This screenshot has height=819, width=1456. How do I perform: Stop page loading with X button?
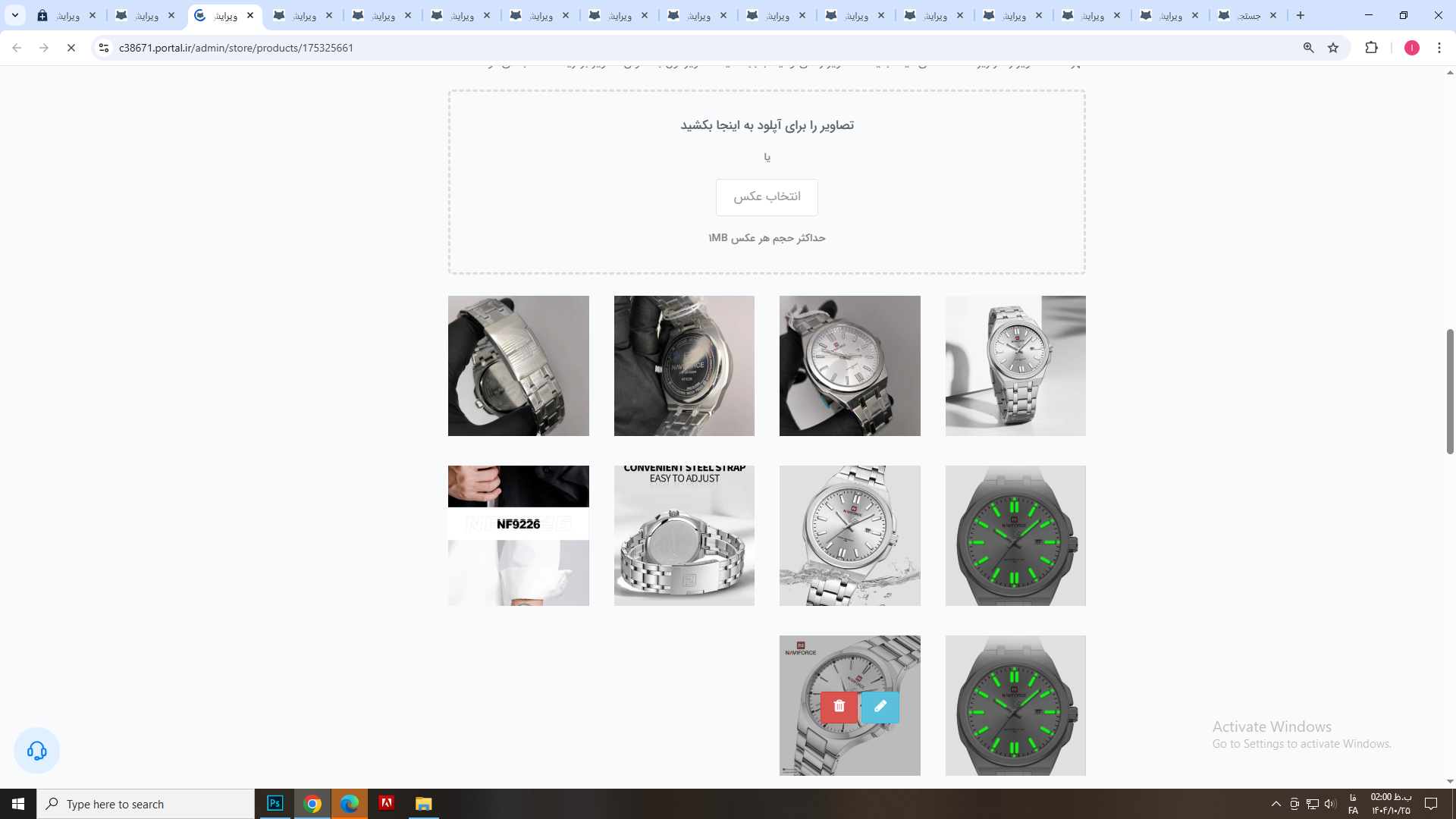tap(71, 48)
